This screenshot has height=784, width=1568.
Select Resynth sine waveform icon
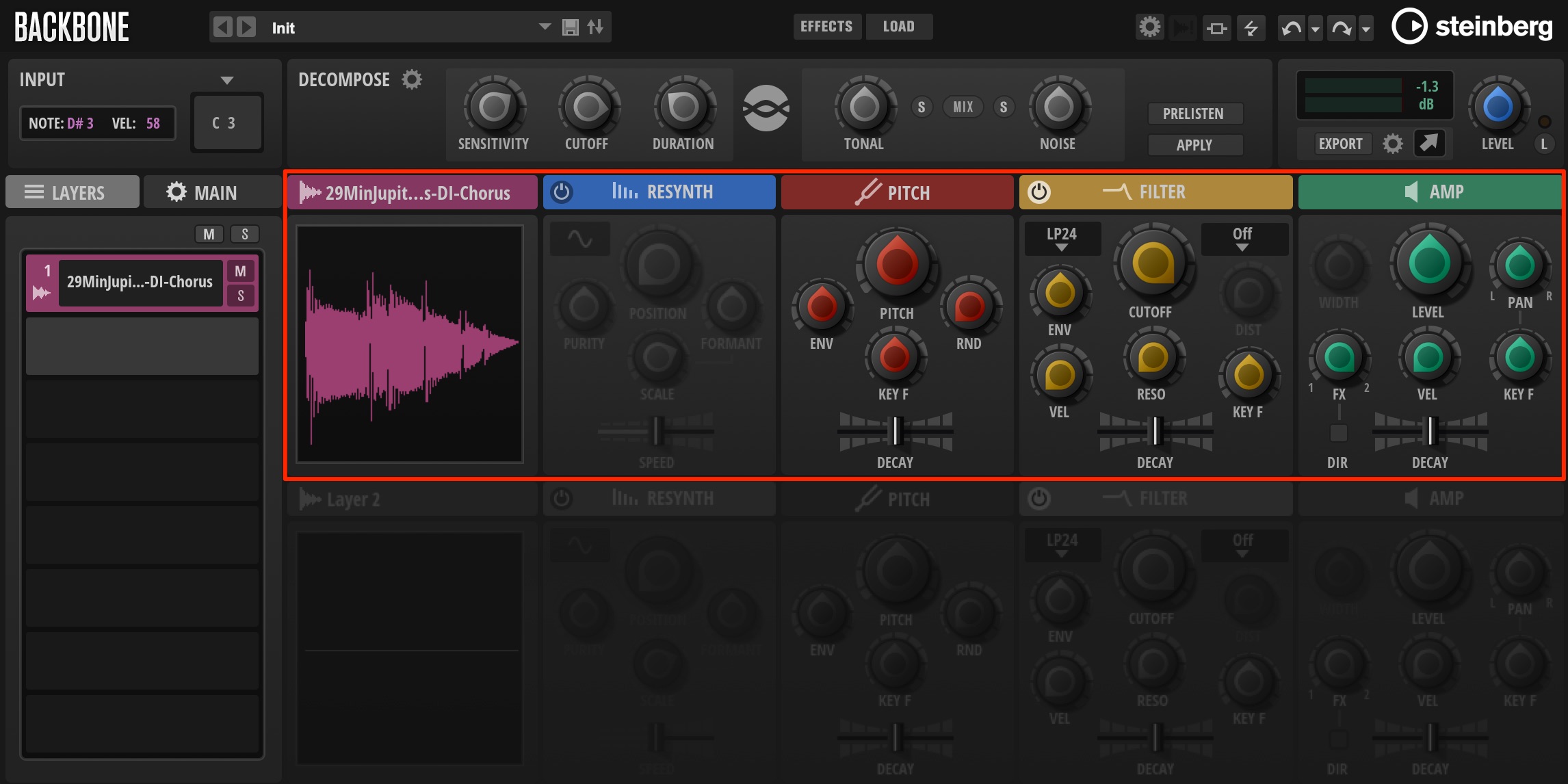click(x=580, y=239)
